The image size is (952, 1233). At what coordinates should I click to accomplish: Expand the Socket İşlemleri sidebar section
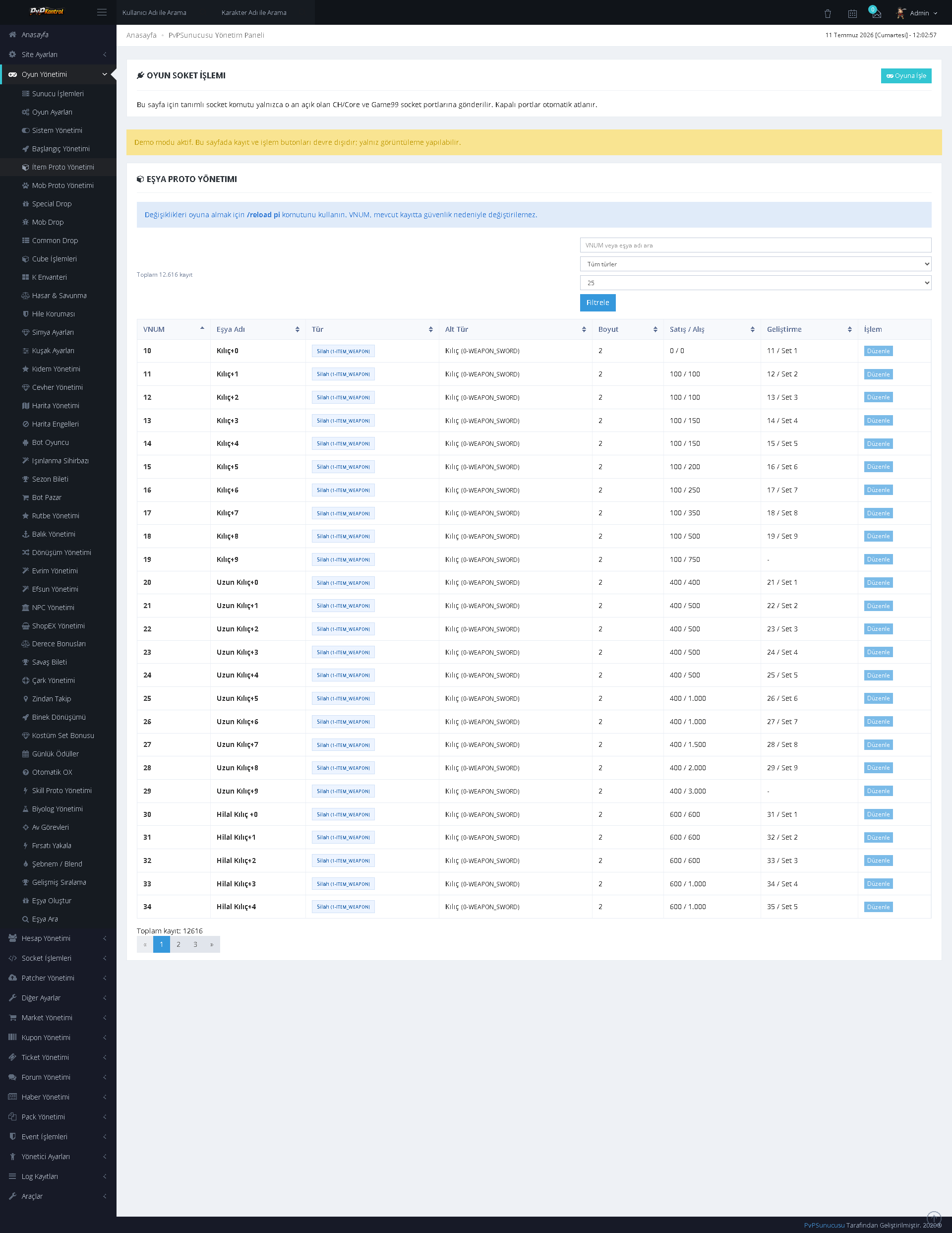point(58,958)
